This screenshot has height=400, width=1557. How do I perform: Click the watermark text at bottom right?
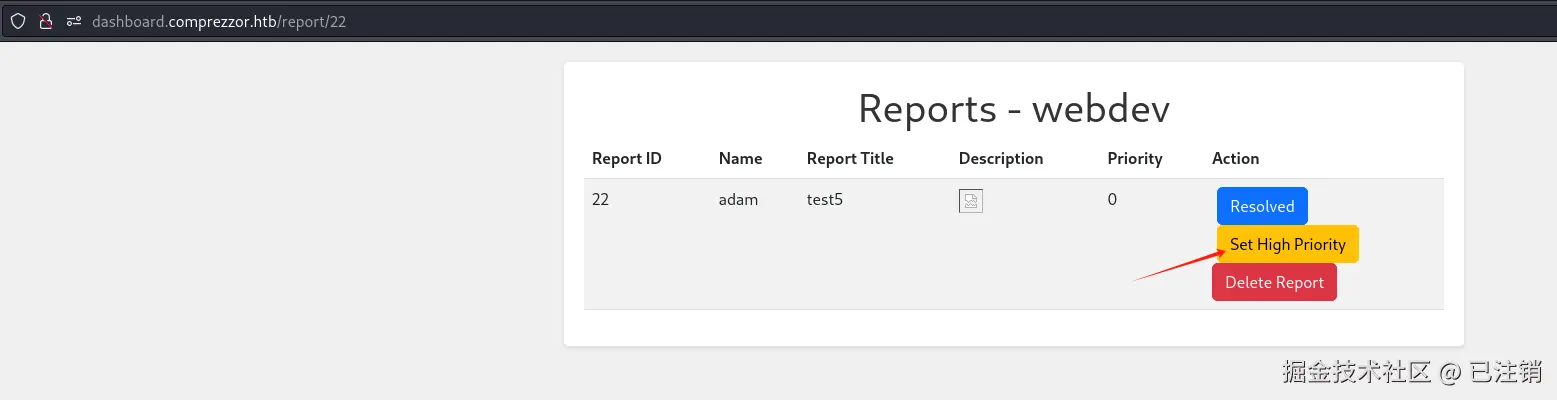1411,372
